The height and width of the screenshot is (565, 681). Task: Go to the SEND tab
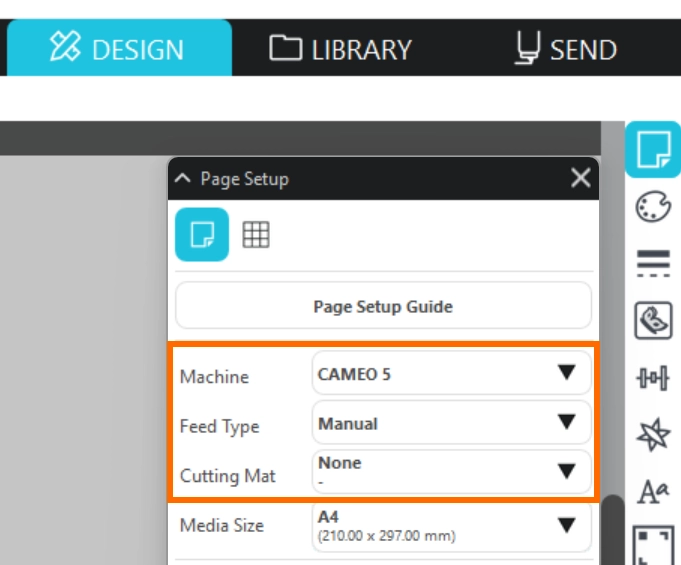(565, 49)
